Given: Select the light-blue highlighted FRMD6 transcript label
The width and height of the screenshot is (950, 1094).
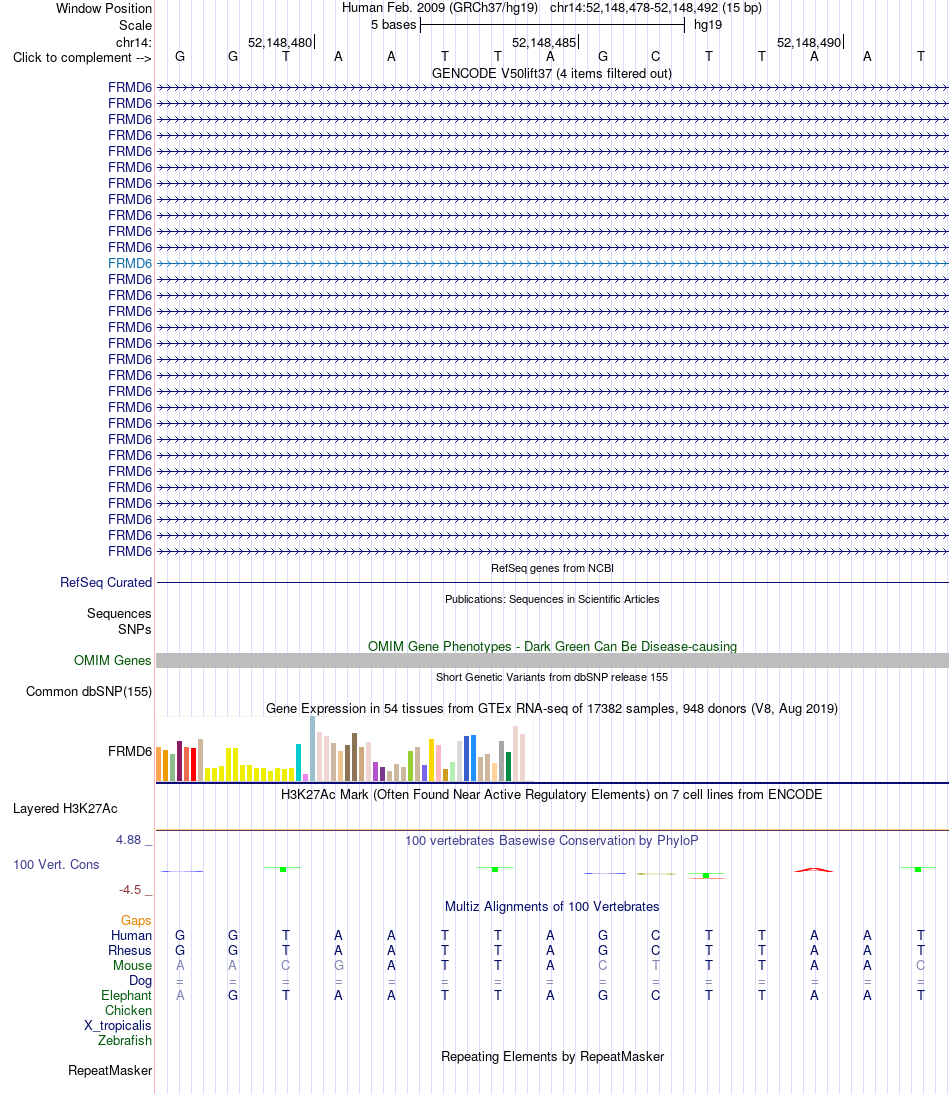Looking at the screenshot, I should tap(130, 263).
